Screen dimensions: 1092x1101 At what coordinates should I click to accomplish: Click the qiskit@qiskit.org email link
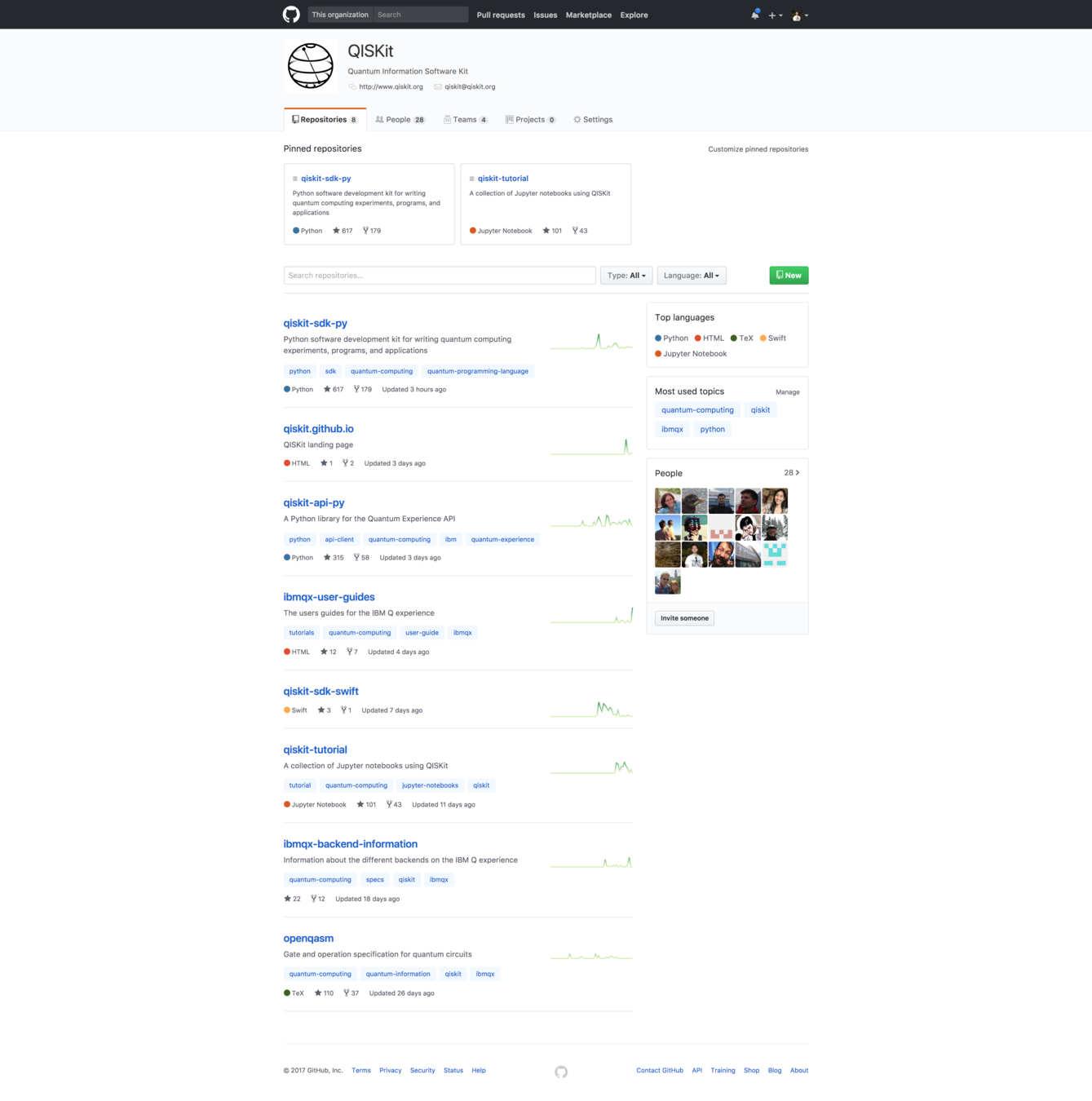click(470, 86)
